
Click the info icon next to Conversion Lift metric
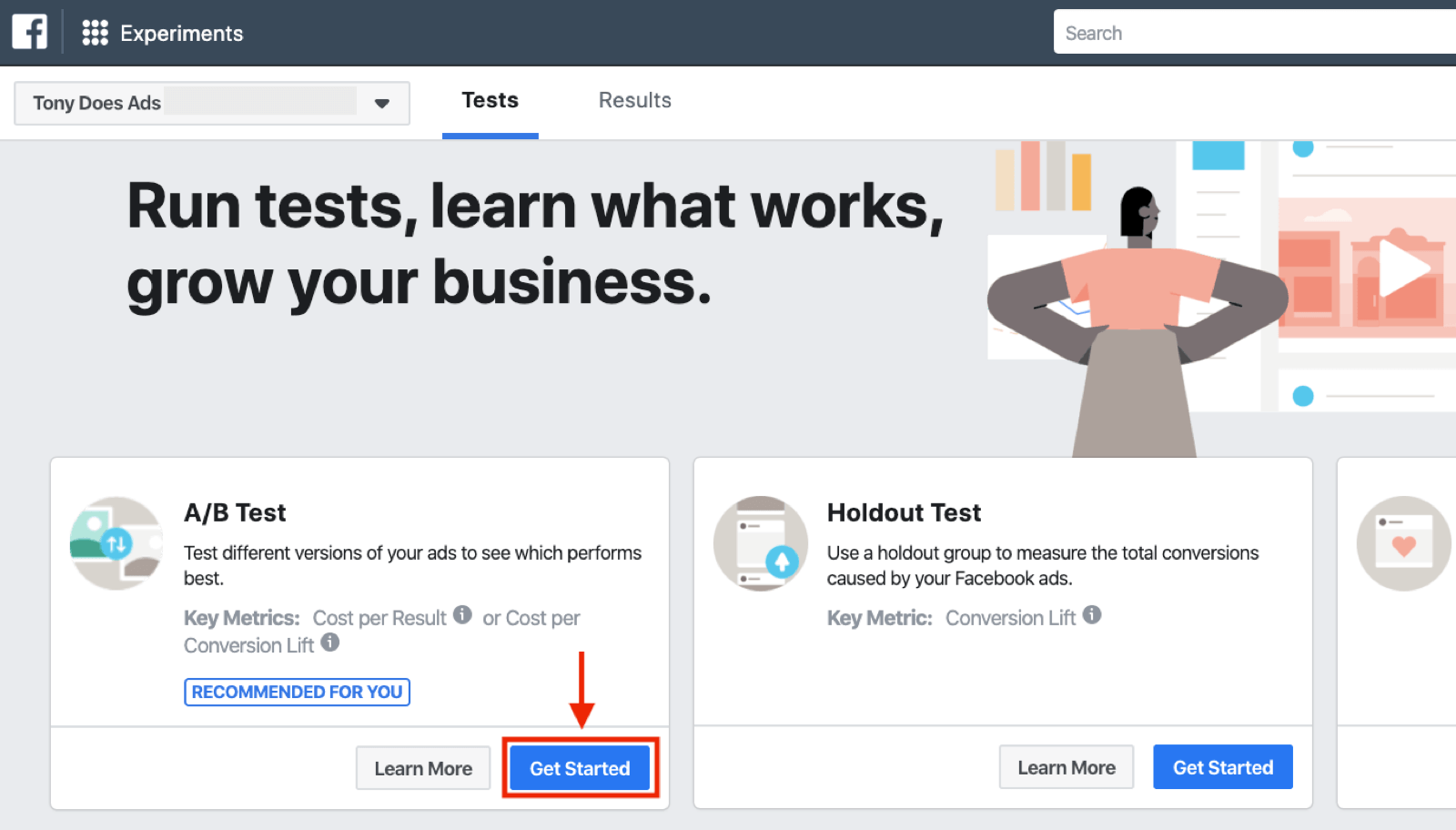coord(1093,615)
